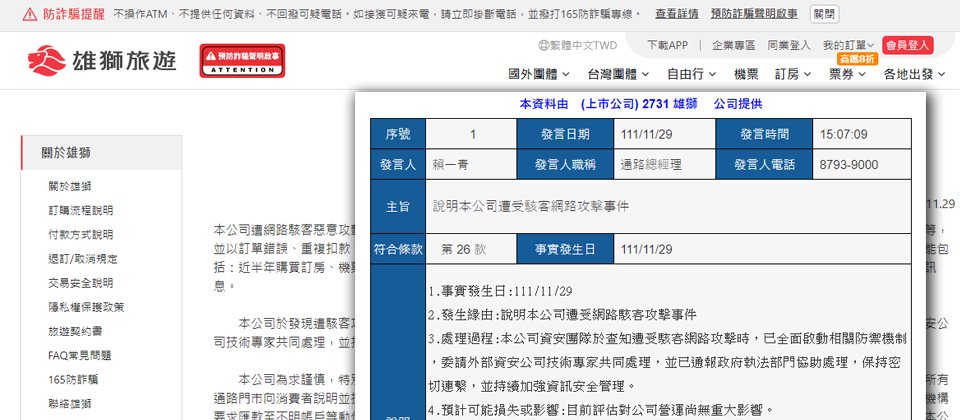This screenshot has width=960, height=420.
Task: Open 預防詐騙聲明啟事 link in top bar
Action: [754, 14]
